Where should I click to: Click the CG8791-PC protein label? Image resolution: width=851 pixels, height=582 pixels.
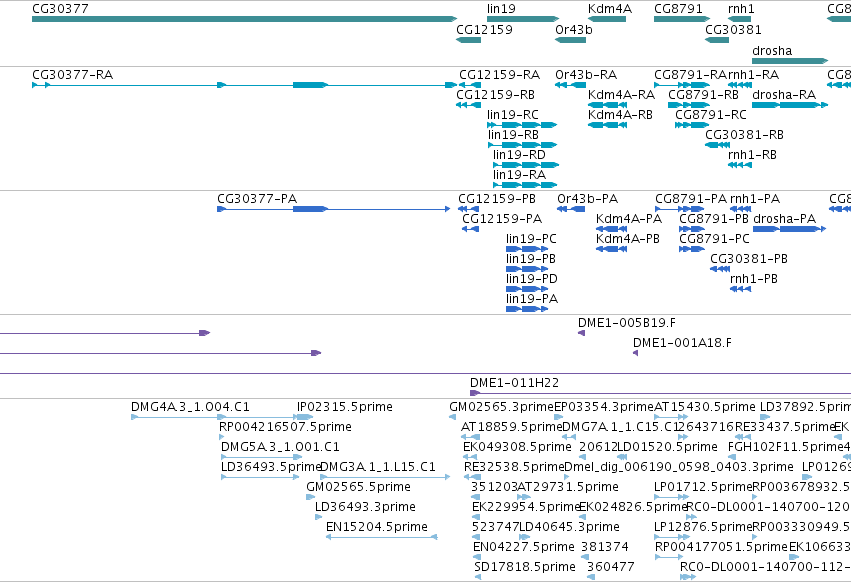pyautogui.click(x=714, y=239)
